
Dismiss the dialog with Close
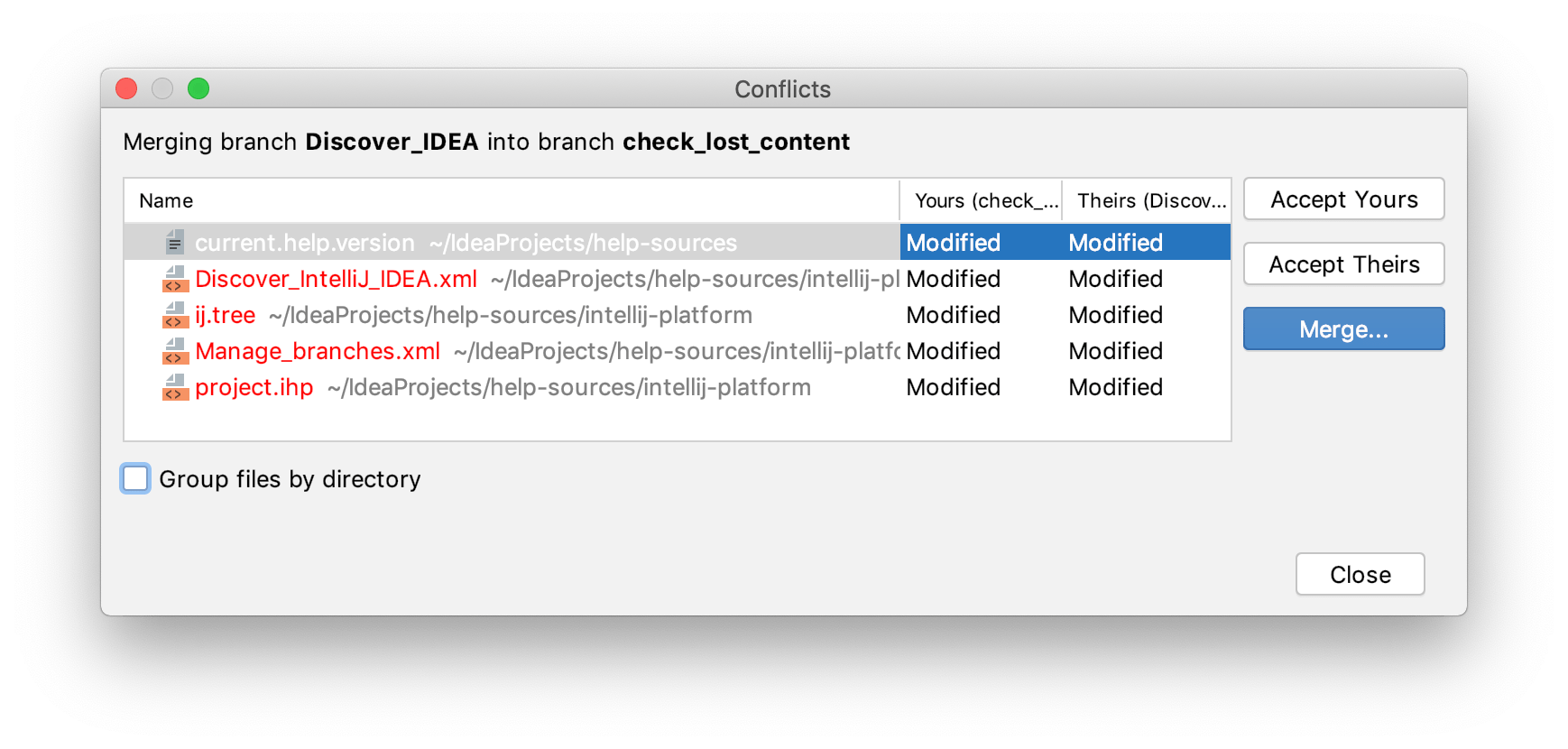pyautogui.click(x=1360, y=574)
